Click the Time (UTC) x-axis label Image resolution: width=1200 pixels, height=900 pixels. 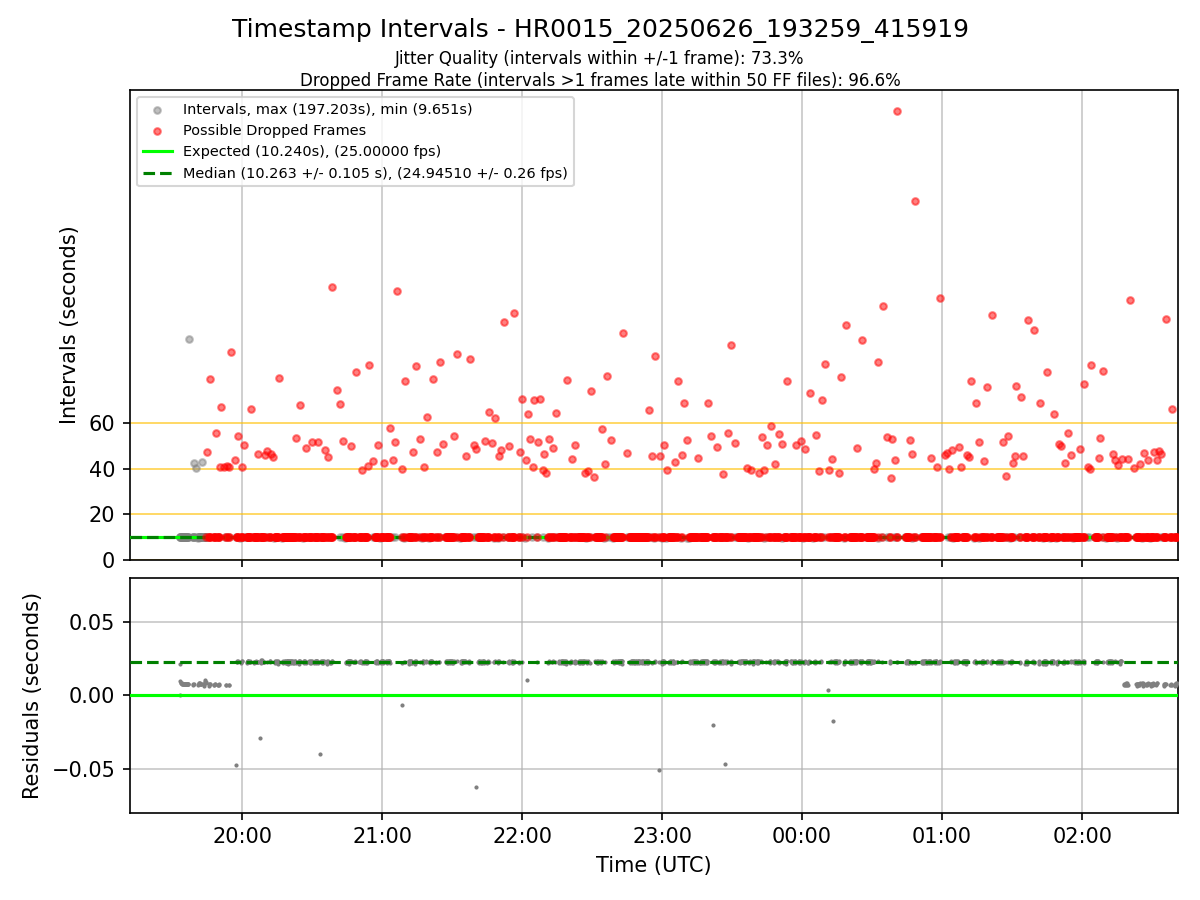[653, 865]
